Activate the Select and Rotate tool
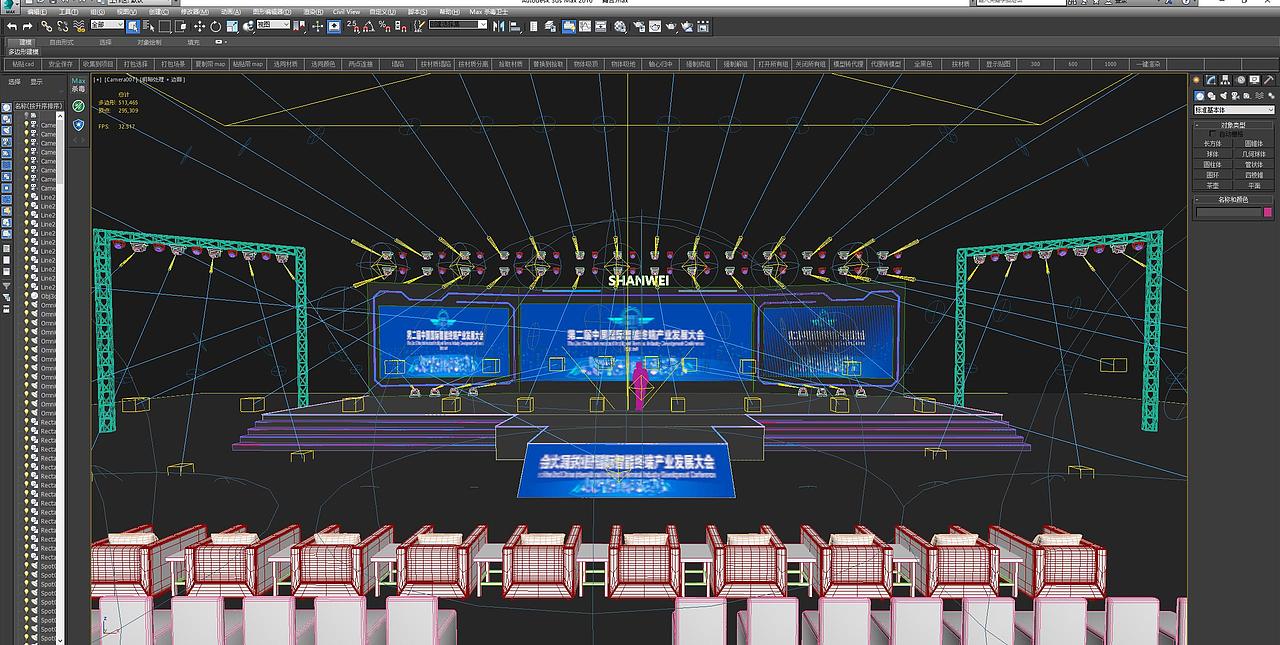Viewport: 1280px width, 645px height. [x=215, y=26]
